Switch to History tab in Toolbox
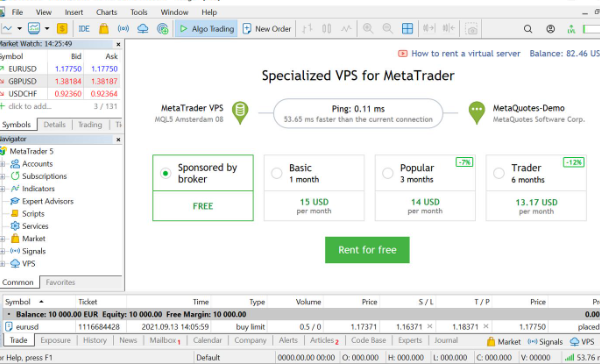The width and height of the screenshot is (600, 364). coord(95,340)
